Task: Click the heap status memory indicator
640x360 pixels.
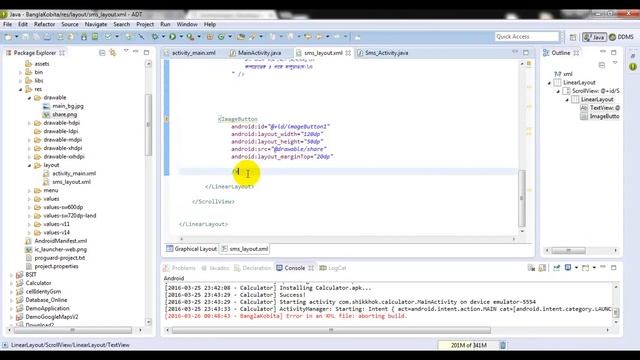Action: point(468,345)
